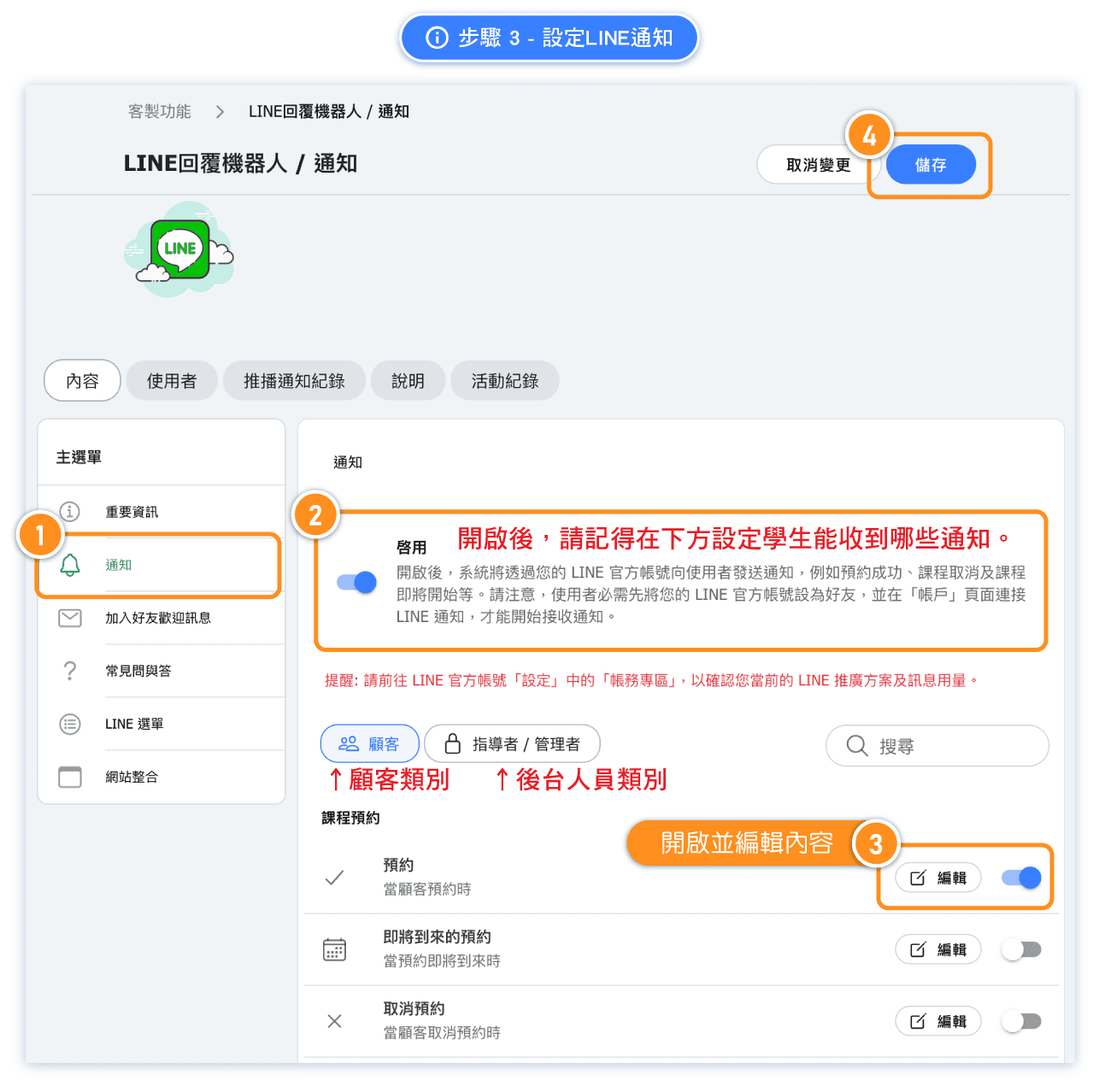This screenshot has height=1092, width=1099.
Task: Select the 指導者 / 管理者 category
Action: (513, 744)
